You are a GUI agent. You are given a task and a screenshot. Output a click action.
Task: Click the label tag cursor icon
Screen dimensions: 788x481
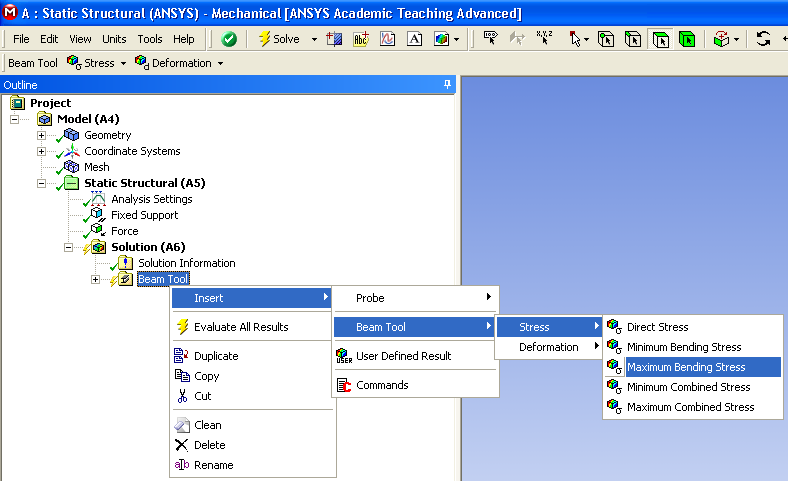490,38
